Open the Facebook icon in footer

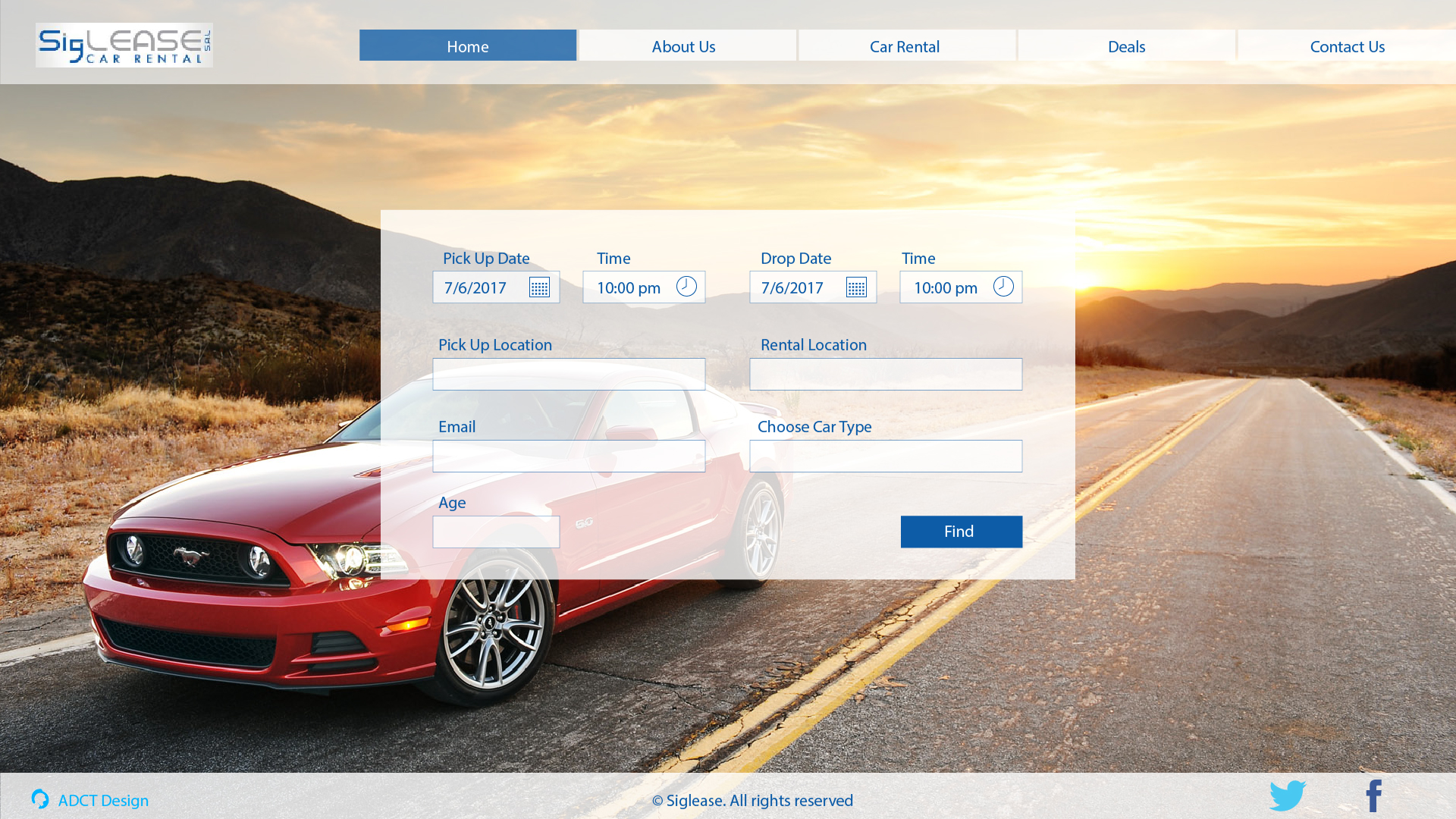1374,796
